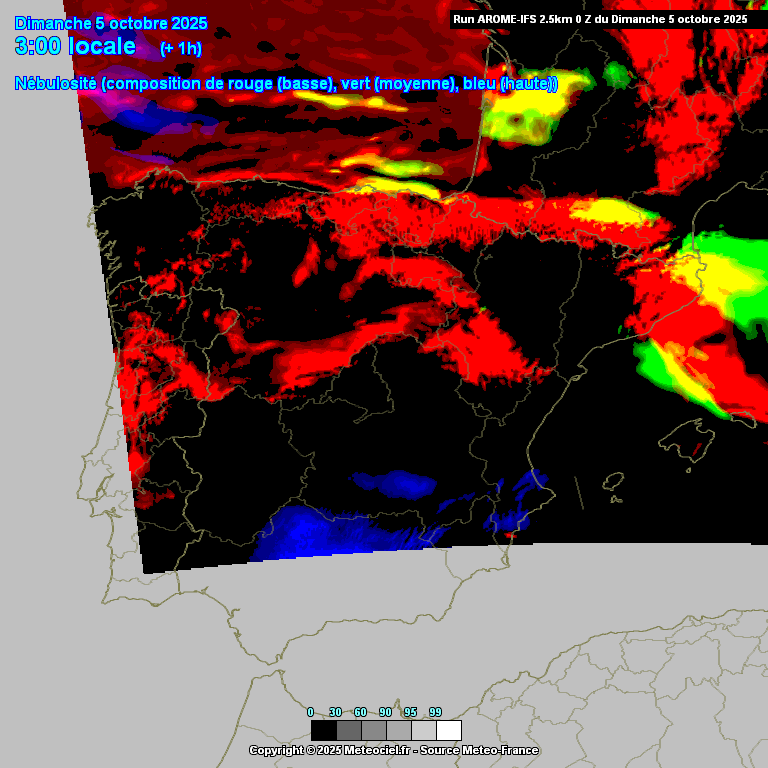Click the light gray 95% legend swatch

coord(423,730)
